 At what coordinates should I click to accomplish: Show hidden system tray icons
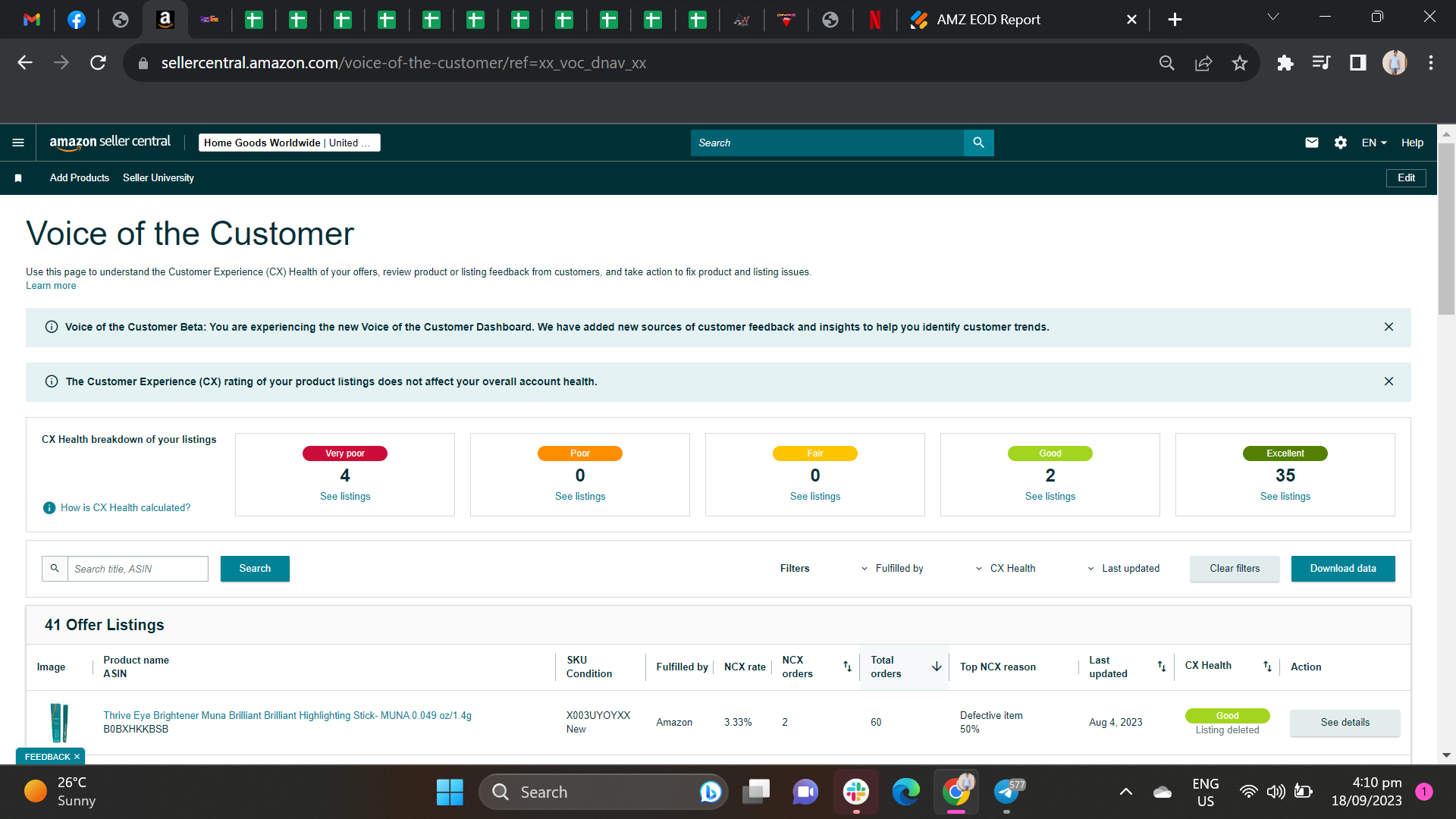pos(1126,792)
